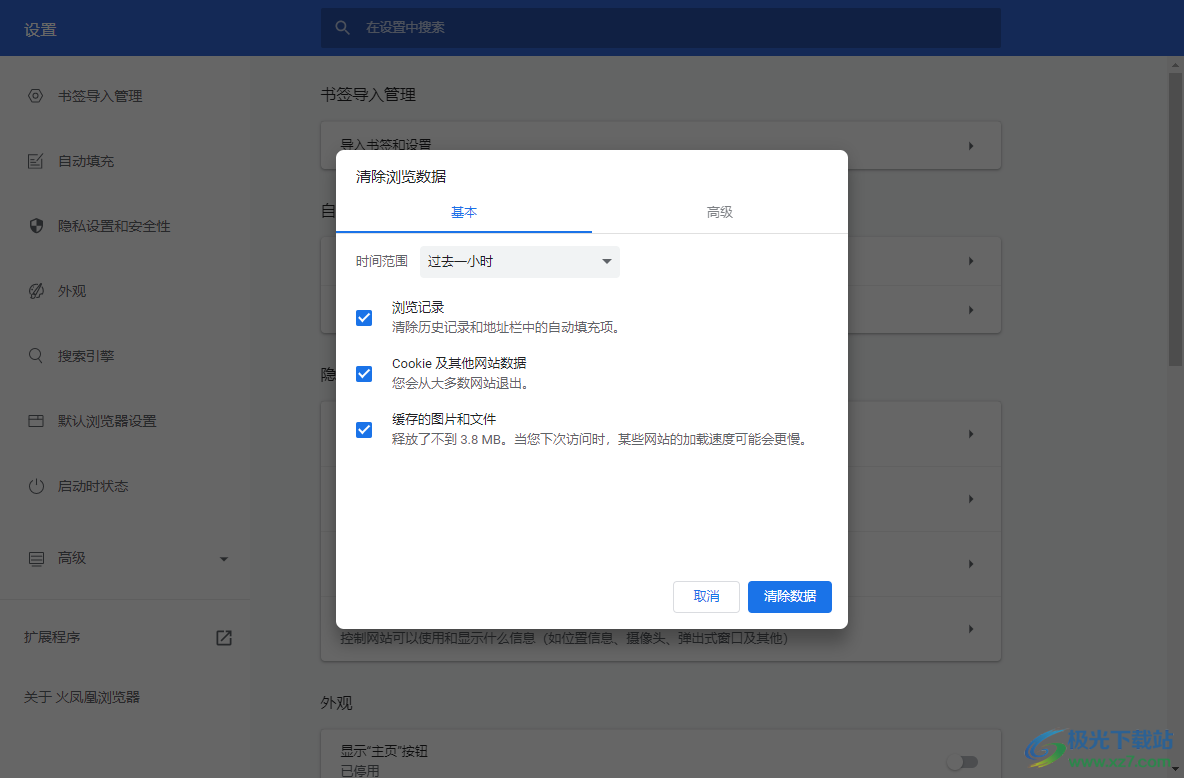Open the 扩展程序 link

pos(52,638)
